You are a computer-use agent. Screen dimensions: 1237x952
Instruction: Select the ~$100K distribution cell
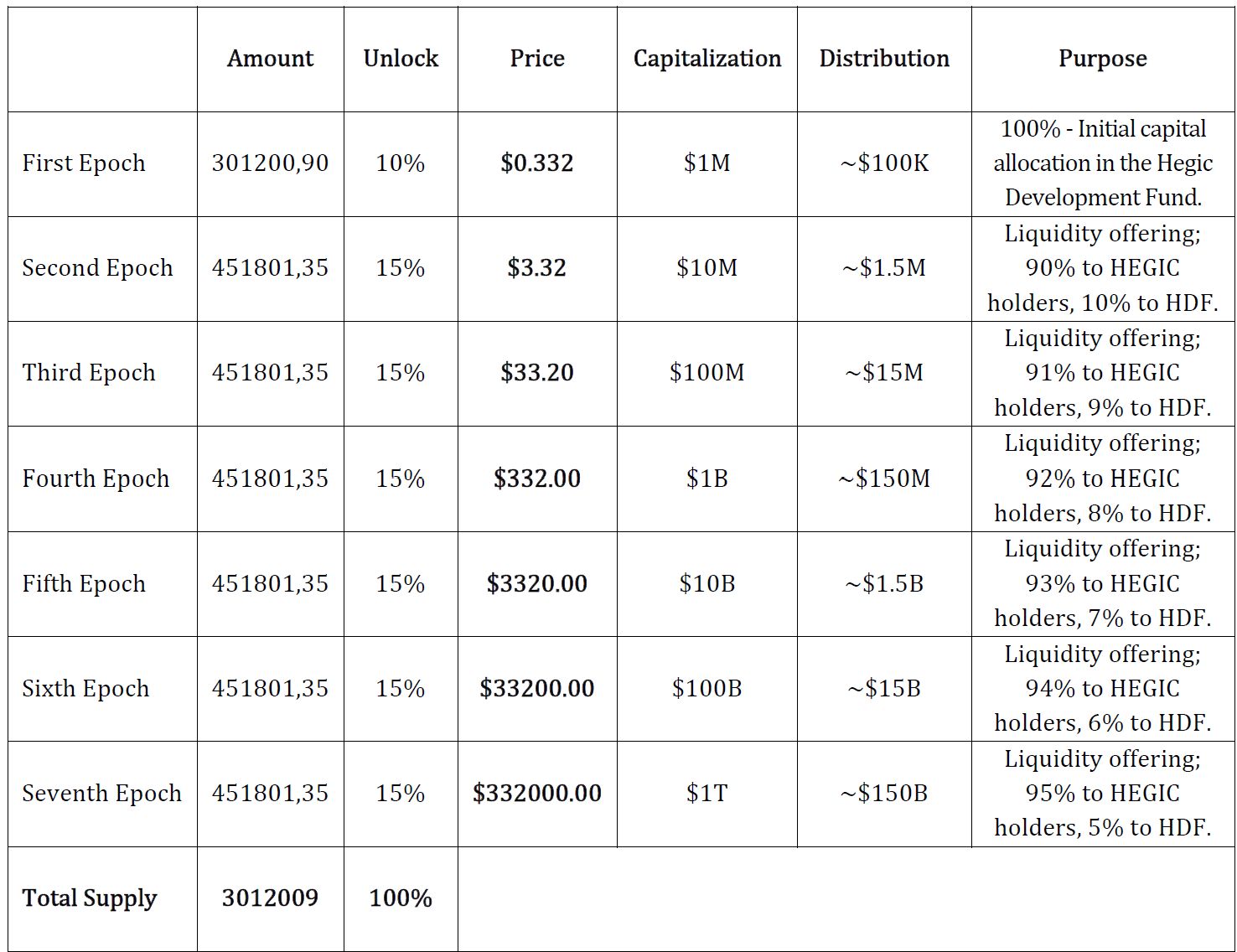[x=884, y=163]
